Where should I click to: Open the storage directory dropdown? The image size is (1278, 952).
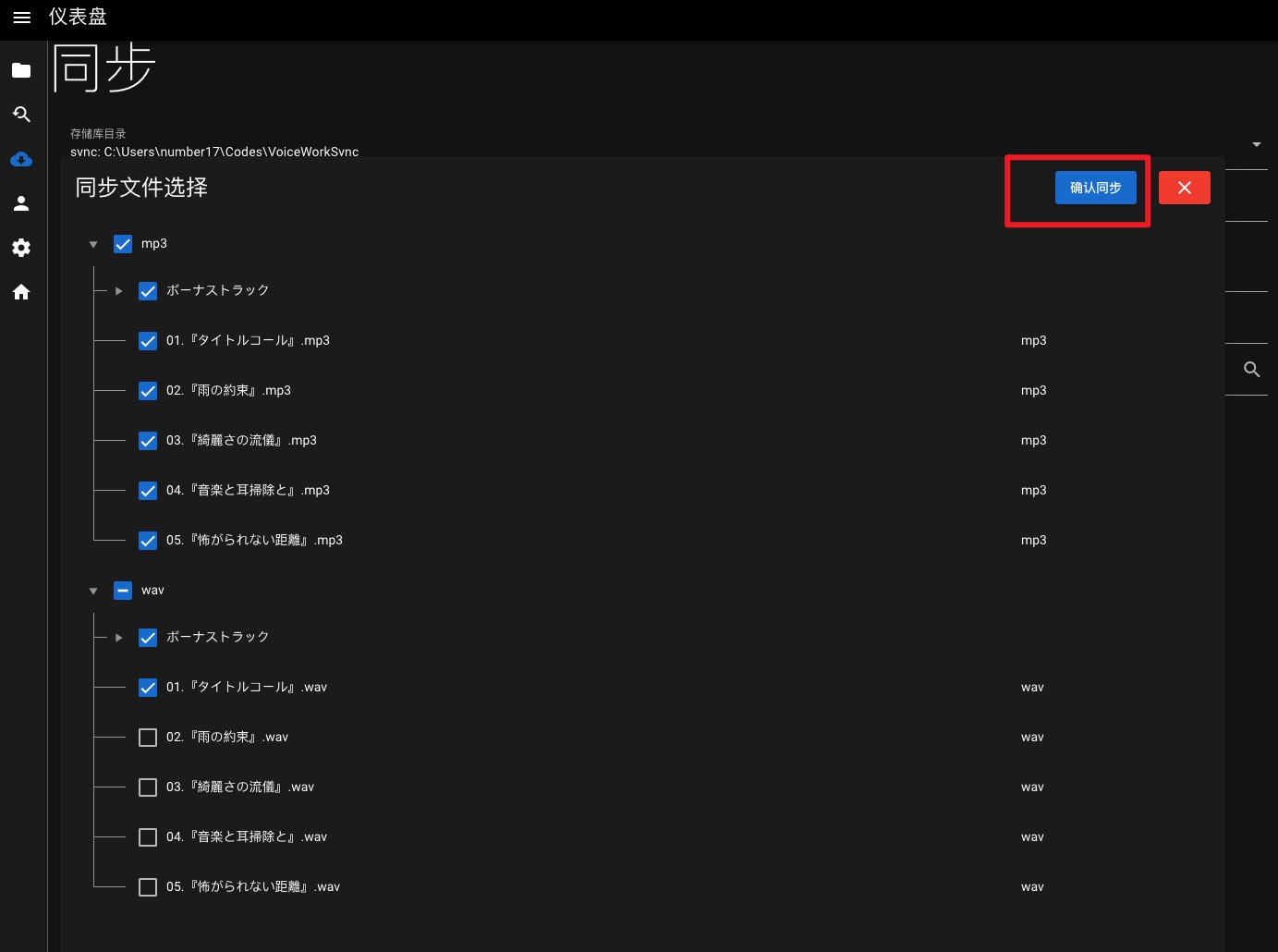1256,144
